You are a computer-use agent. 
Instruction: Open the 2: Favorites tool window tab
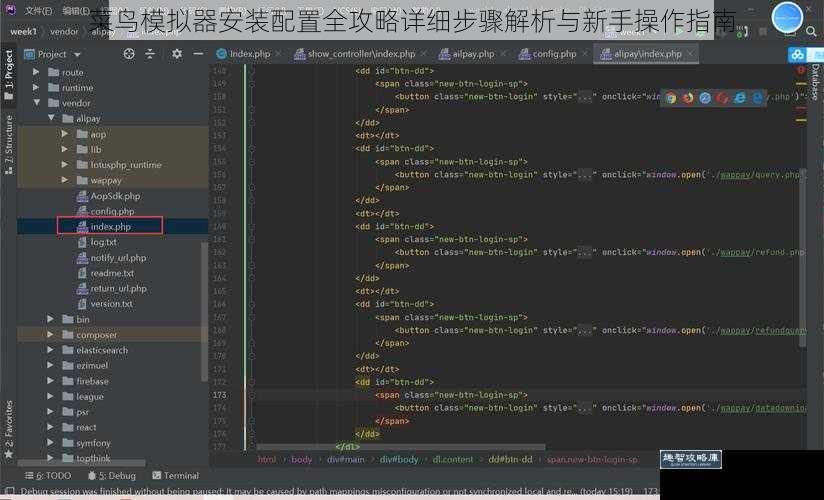pyautogui.click(x=8, y=430)
